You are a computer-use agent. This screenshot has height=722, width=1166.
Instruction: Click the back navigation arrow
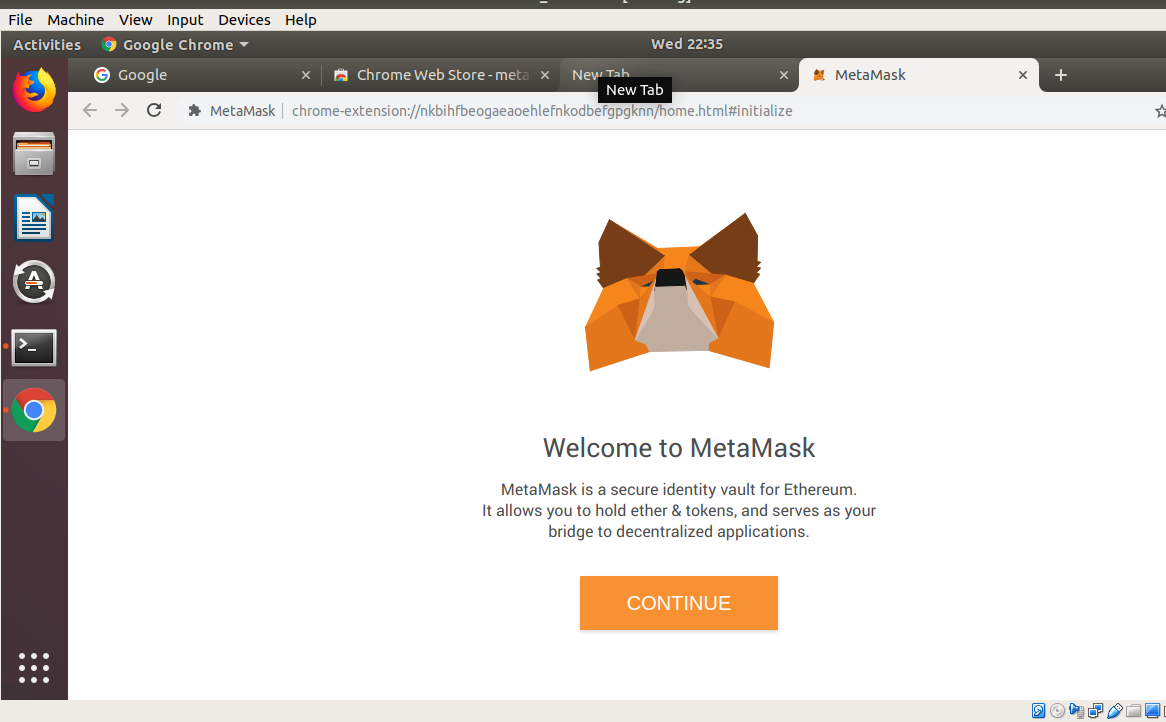point(89,111)
